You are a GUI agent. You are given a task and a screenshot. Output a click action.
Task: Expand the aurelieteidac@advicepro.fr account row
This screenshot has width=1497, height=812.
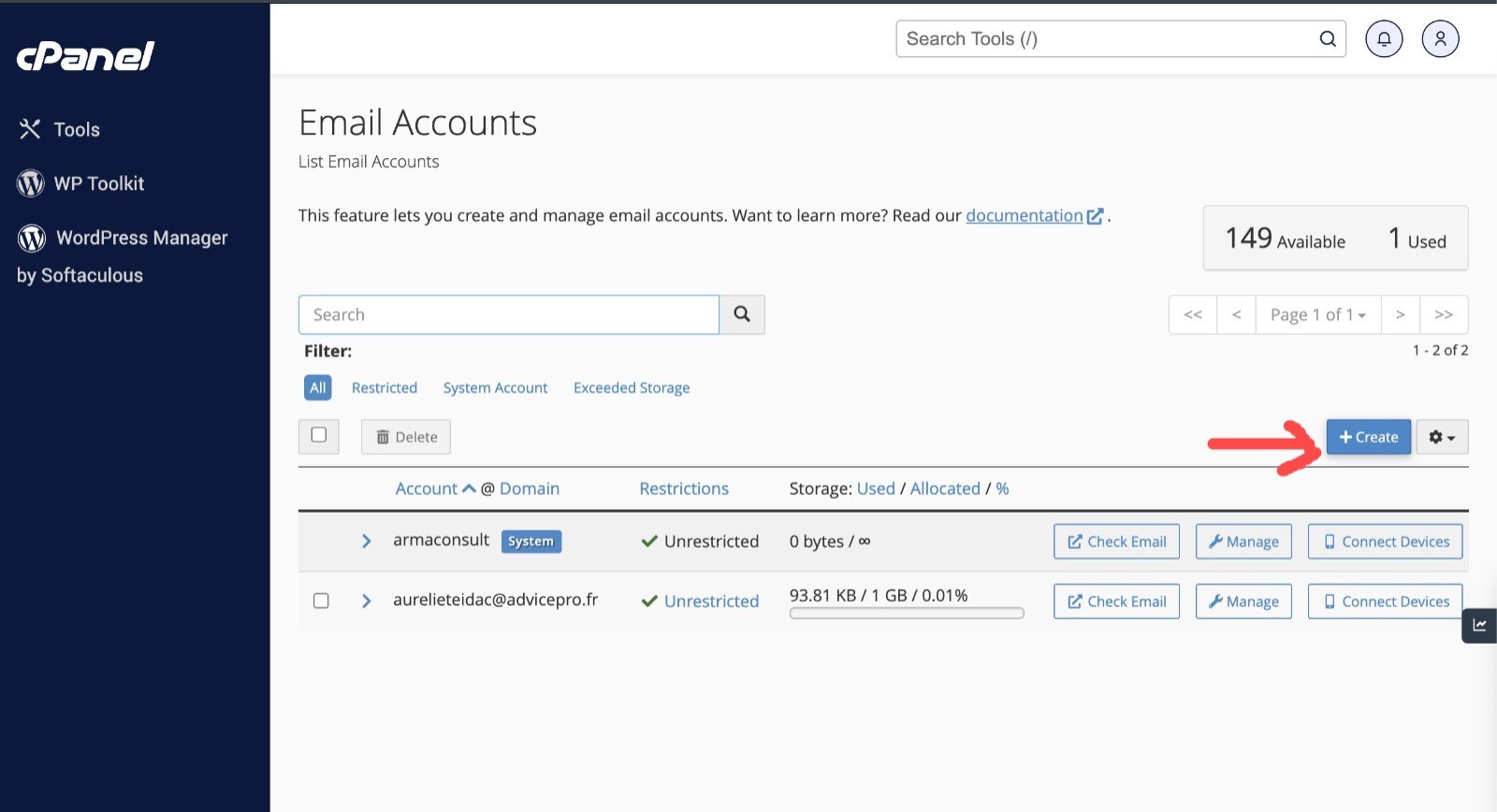click(x=367, y=601)
